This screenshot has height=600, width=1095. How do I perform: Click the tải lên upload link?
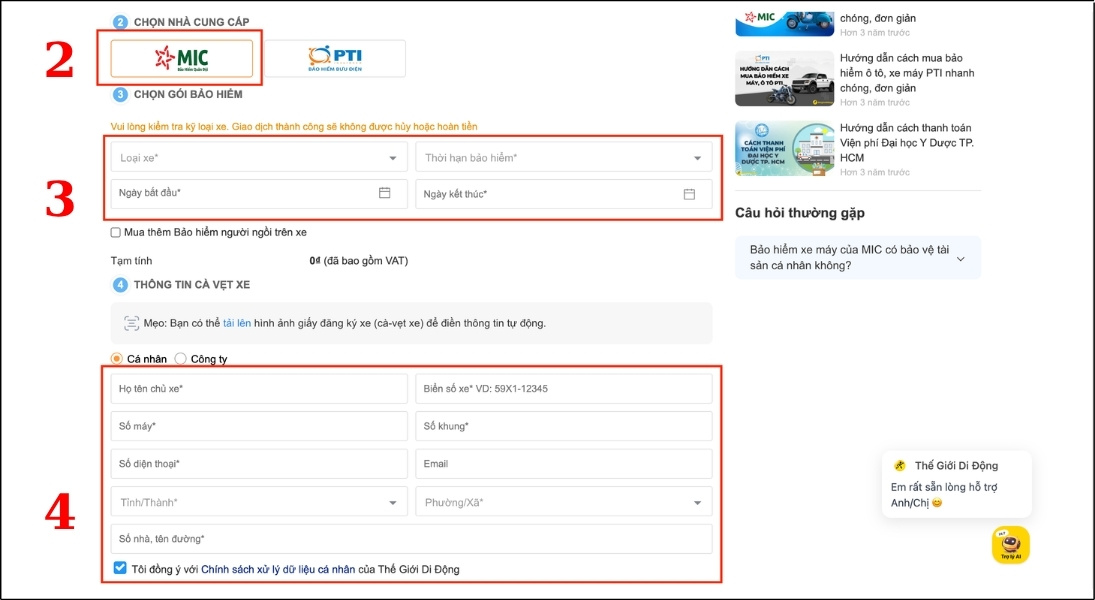point(237,323)
